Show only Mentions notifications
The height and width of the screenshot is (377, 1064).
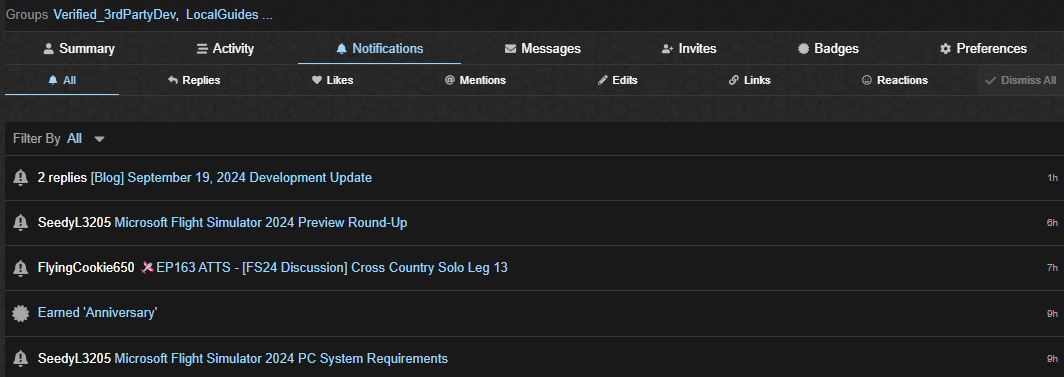click(475, 80)
